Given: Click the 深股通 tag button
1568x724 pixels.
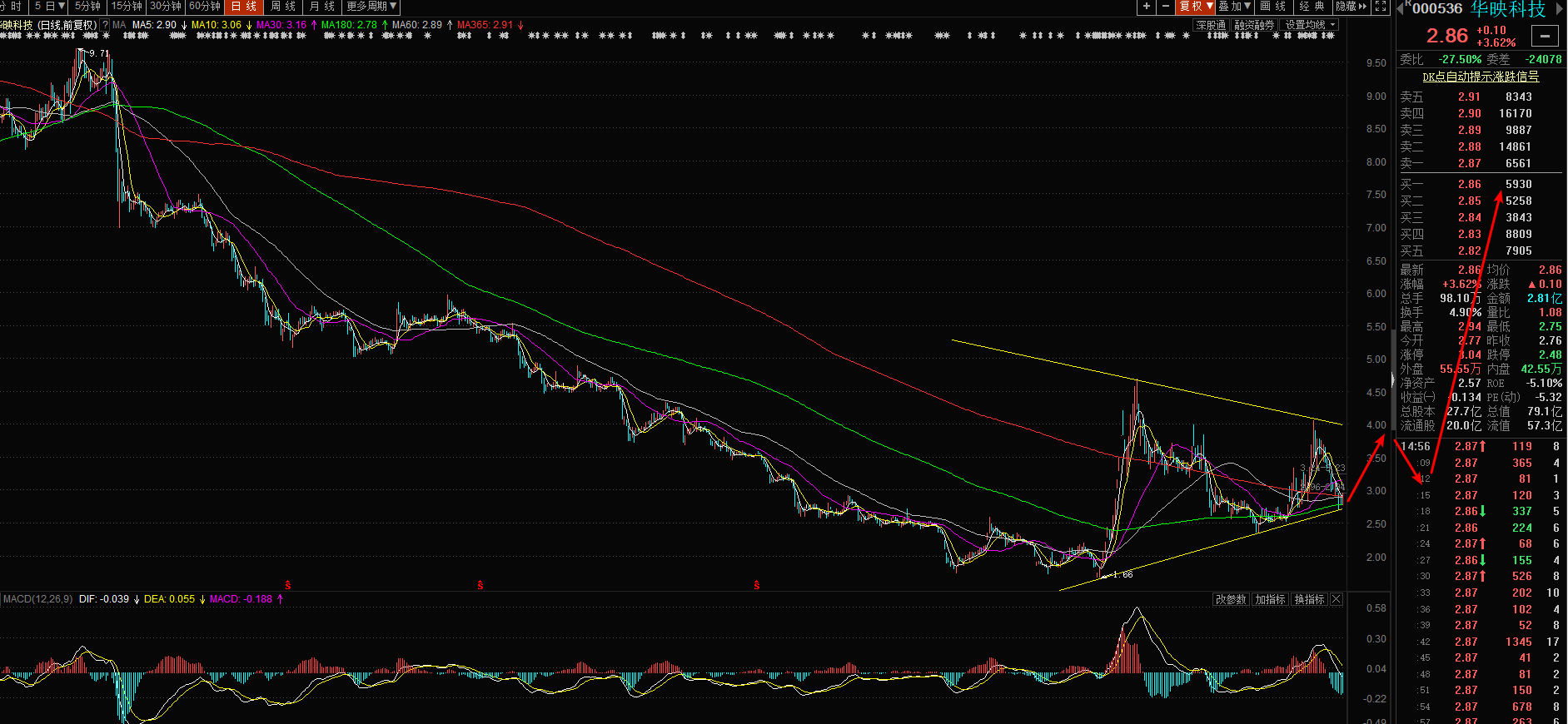Looking at the screenshot, I should [1211, 25].
